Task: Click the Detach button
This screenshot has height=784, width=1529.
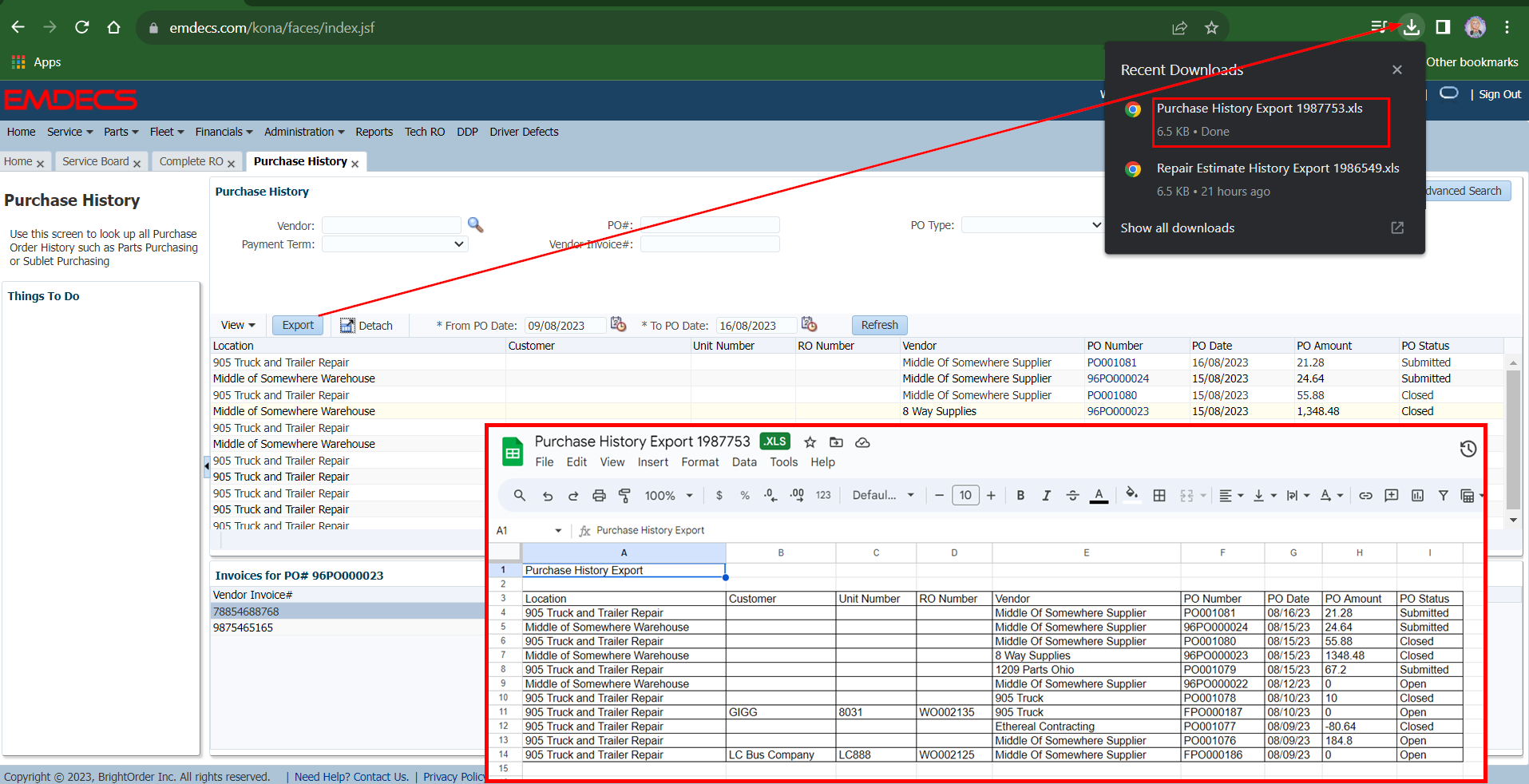Action: click(366, 325)
